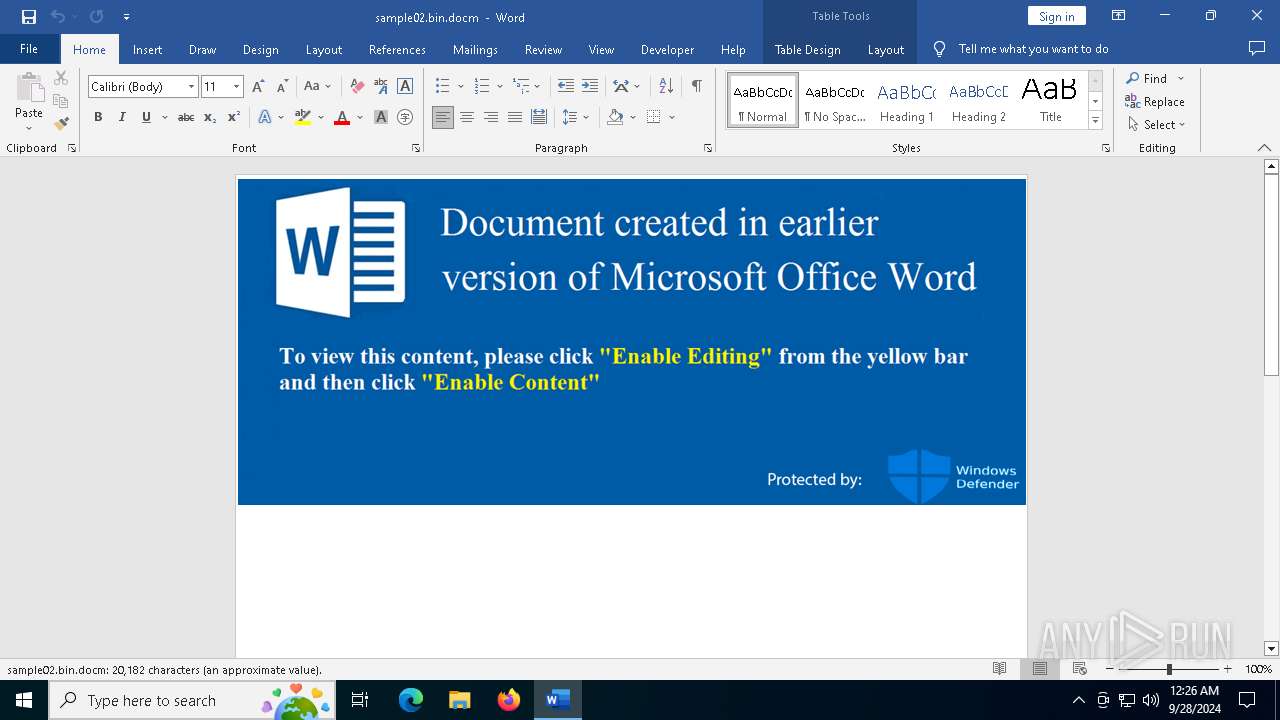Click the Enclose Characters icon

coord(405,117)
